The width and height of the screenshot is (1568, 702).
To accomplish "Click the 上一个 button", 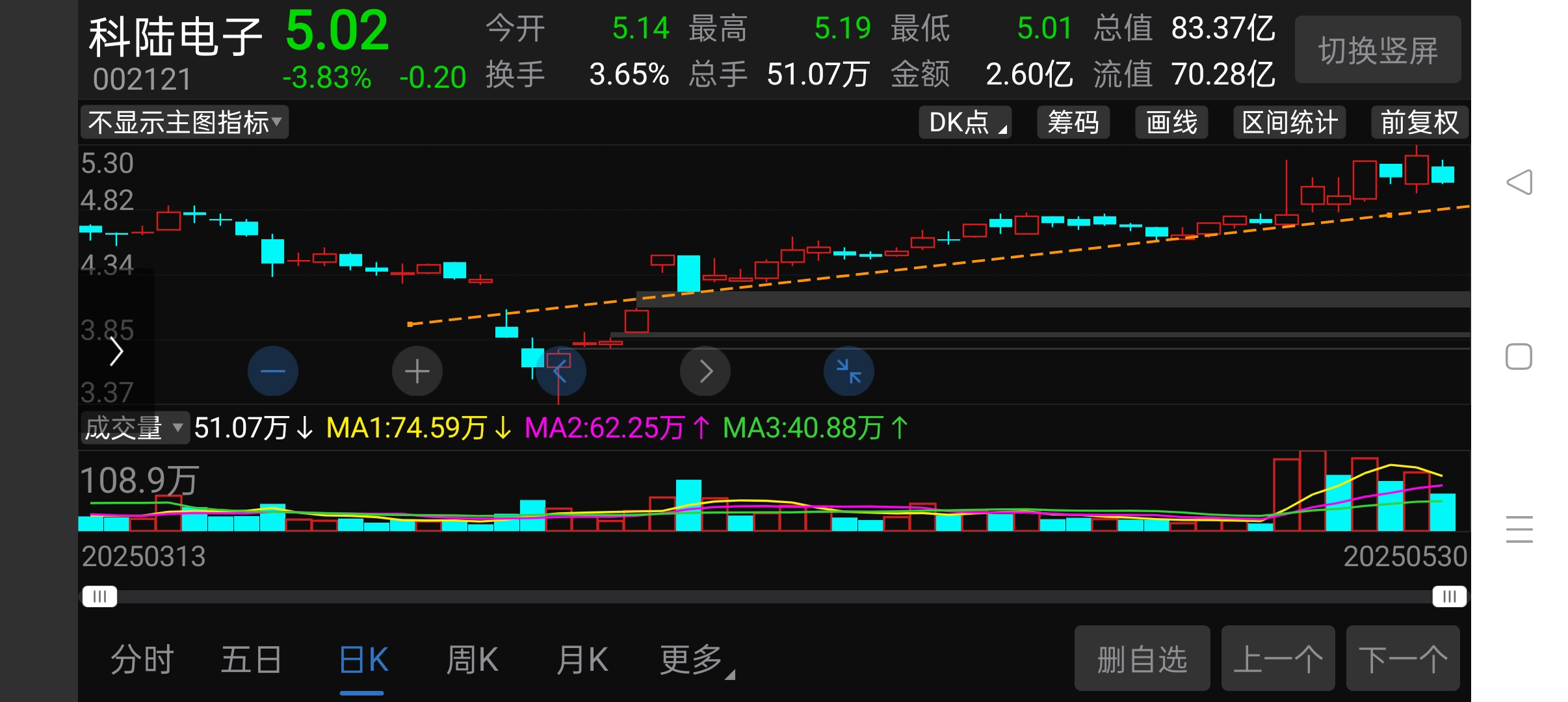I will (x=1278, y=658).
